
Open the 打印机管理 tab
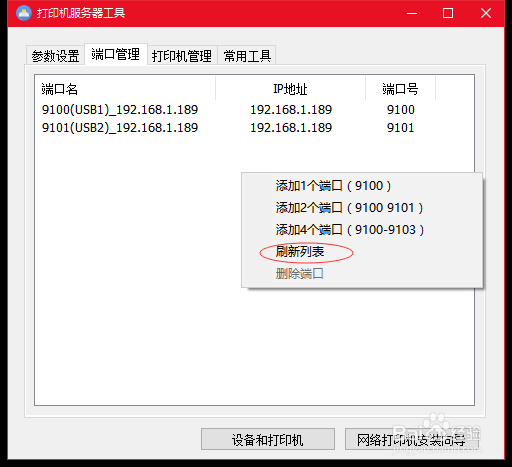tap(182, 55)
